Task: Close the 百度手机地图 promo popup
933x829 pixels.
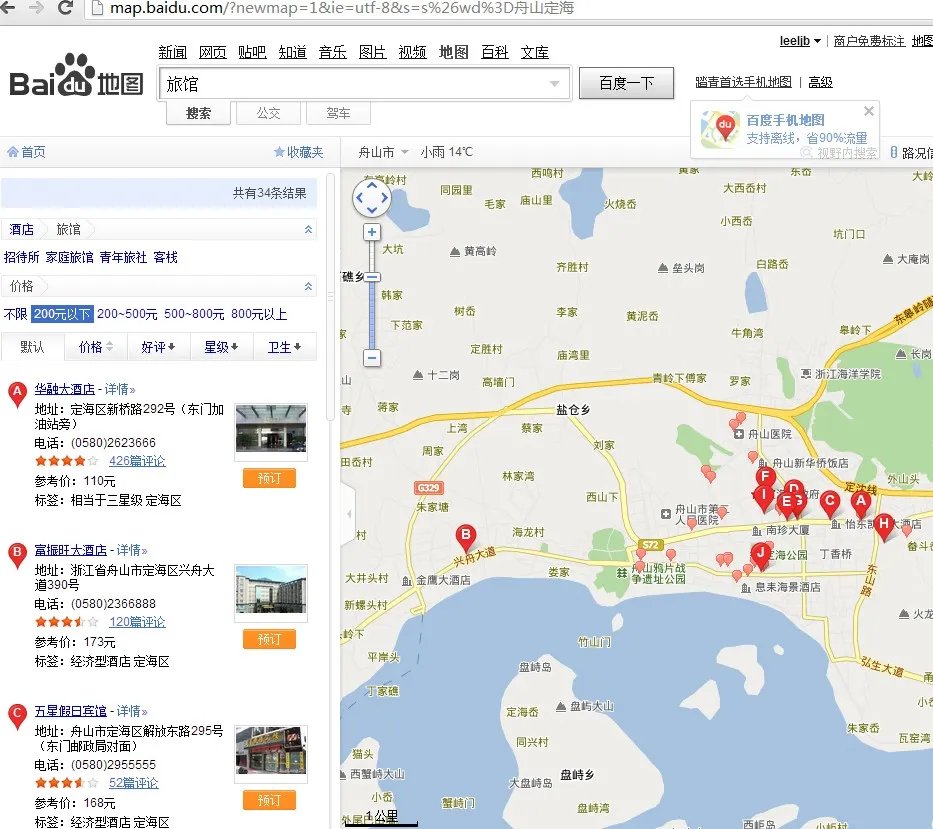Action: [869, 111]
